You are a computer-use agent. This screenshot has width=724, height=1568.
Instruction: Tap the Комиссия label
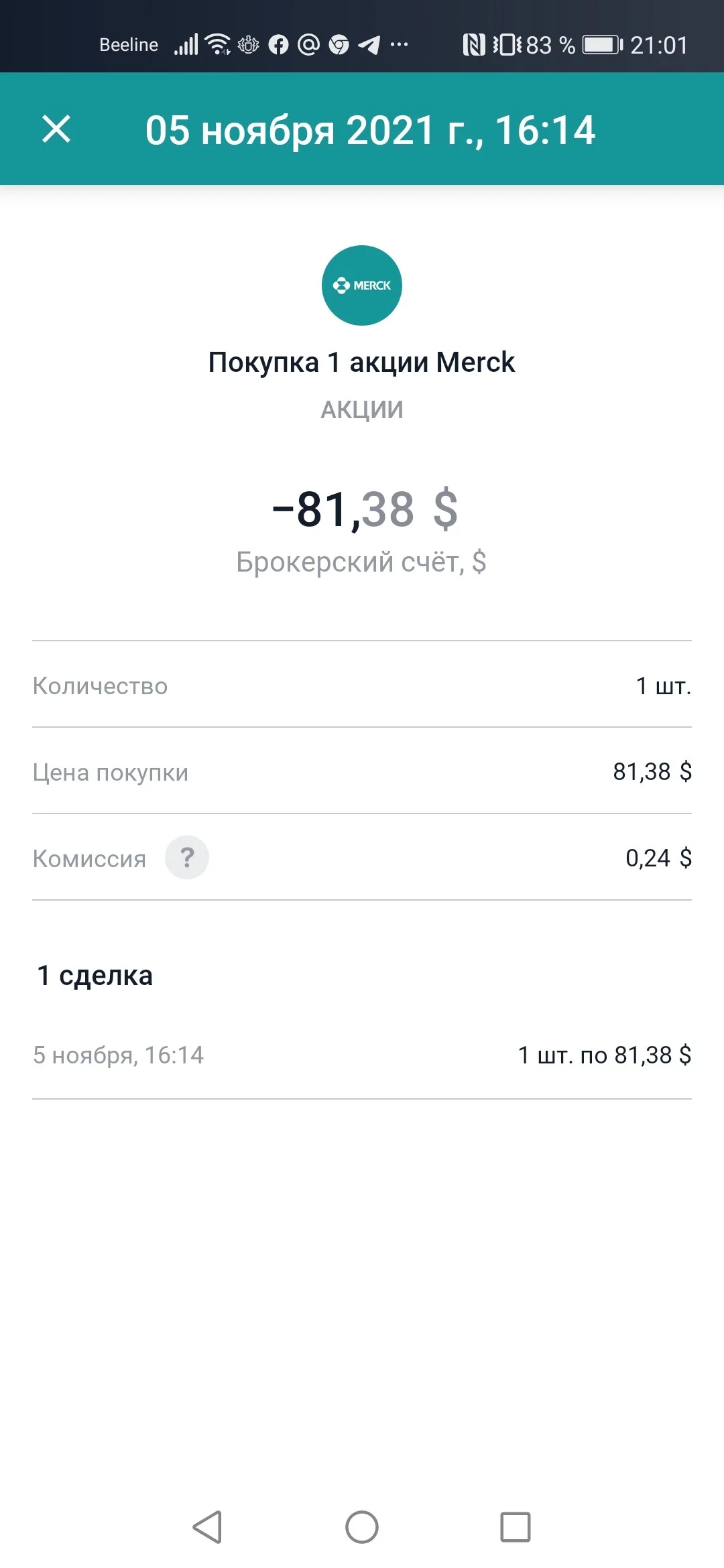(x=89, y=858)
